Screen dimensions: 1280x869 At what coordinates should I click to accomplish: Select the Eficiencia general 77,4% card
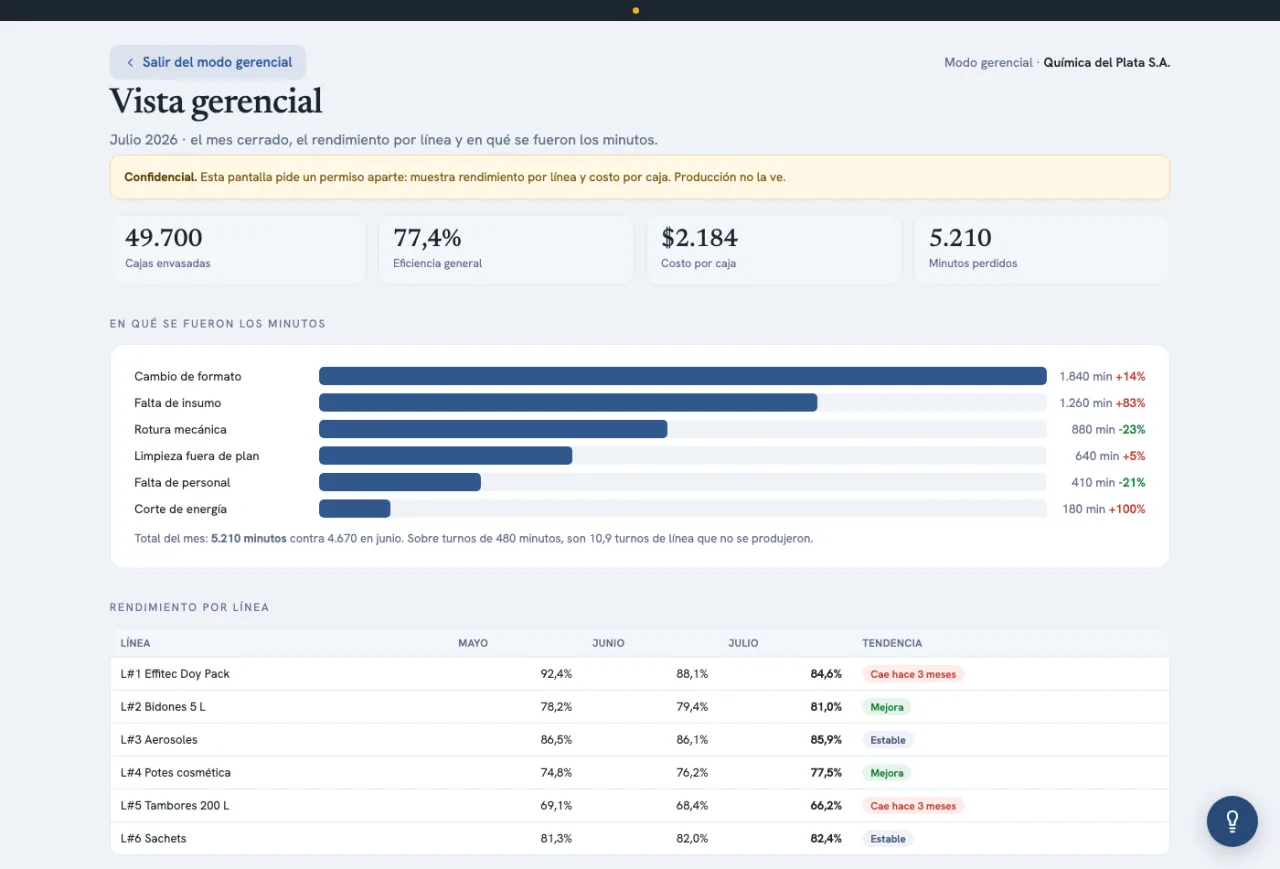[506, 249]
